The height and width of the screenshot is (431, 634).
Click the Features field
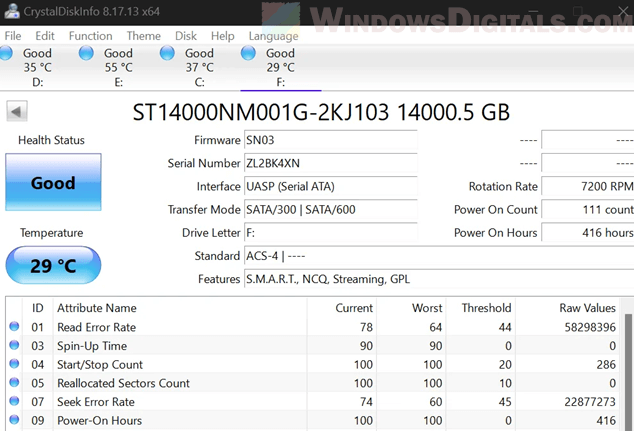[439, 279]
